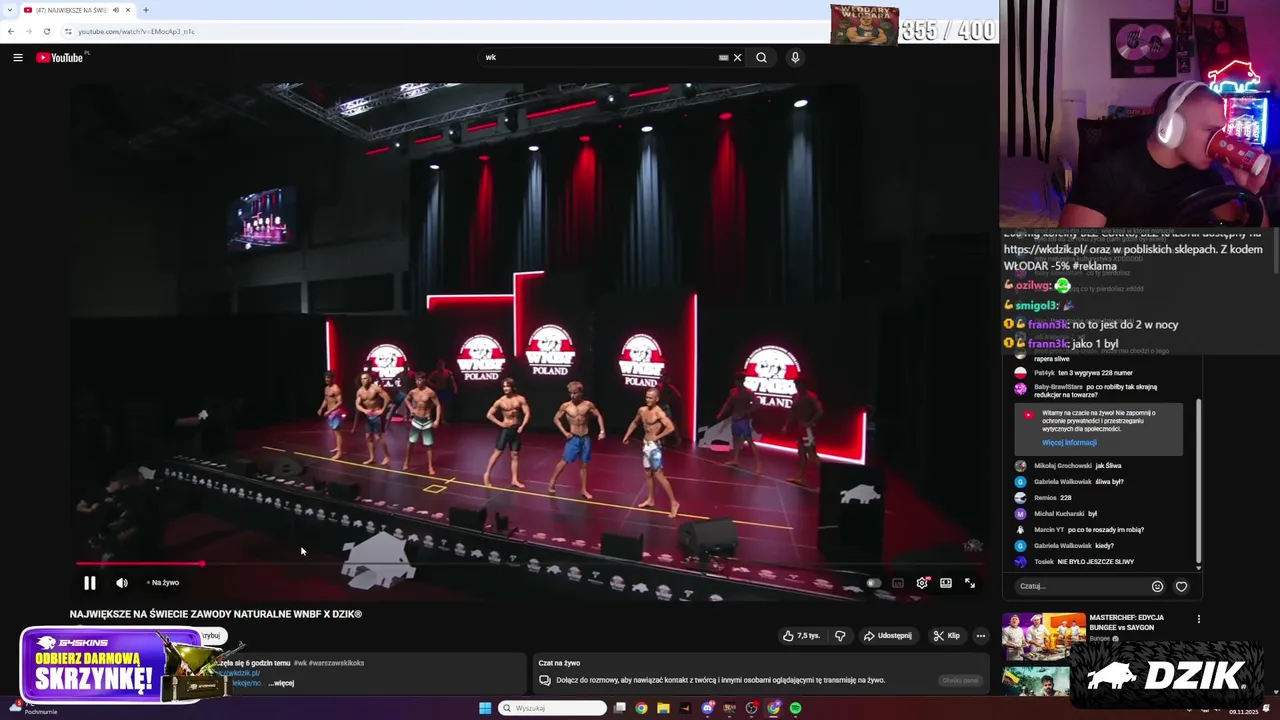The height and width of the screenshot is (720, 1280).
Task: Like the video (7,5 tys.)
Action: click(x=801, y=636)
